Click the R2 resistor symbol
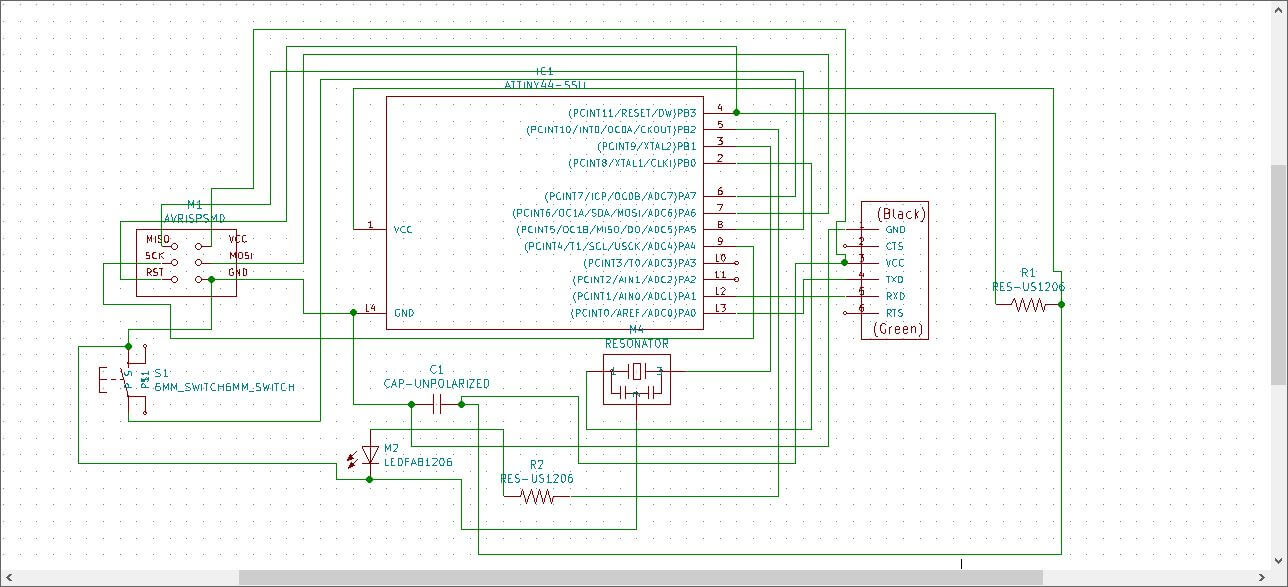The height and width of the screenshot is (587, 1288). (x=537, y=496)
